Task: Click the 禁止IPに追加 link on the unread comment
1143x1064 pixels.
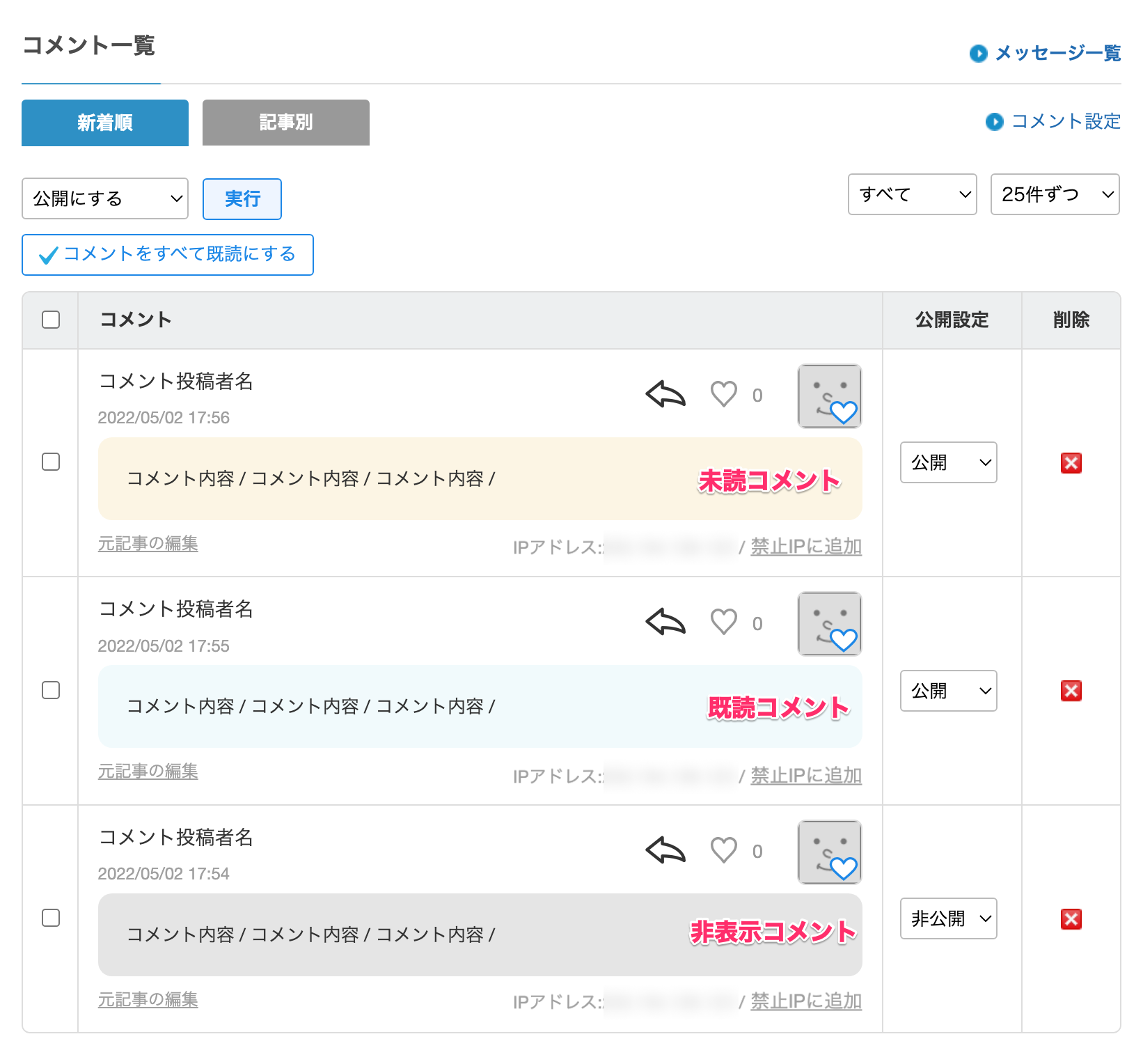Action: pyautogui.click(x=805, y=547)
